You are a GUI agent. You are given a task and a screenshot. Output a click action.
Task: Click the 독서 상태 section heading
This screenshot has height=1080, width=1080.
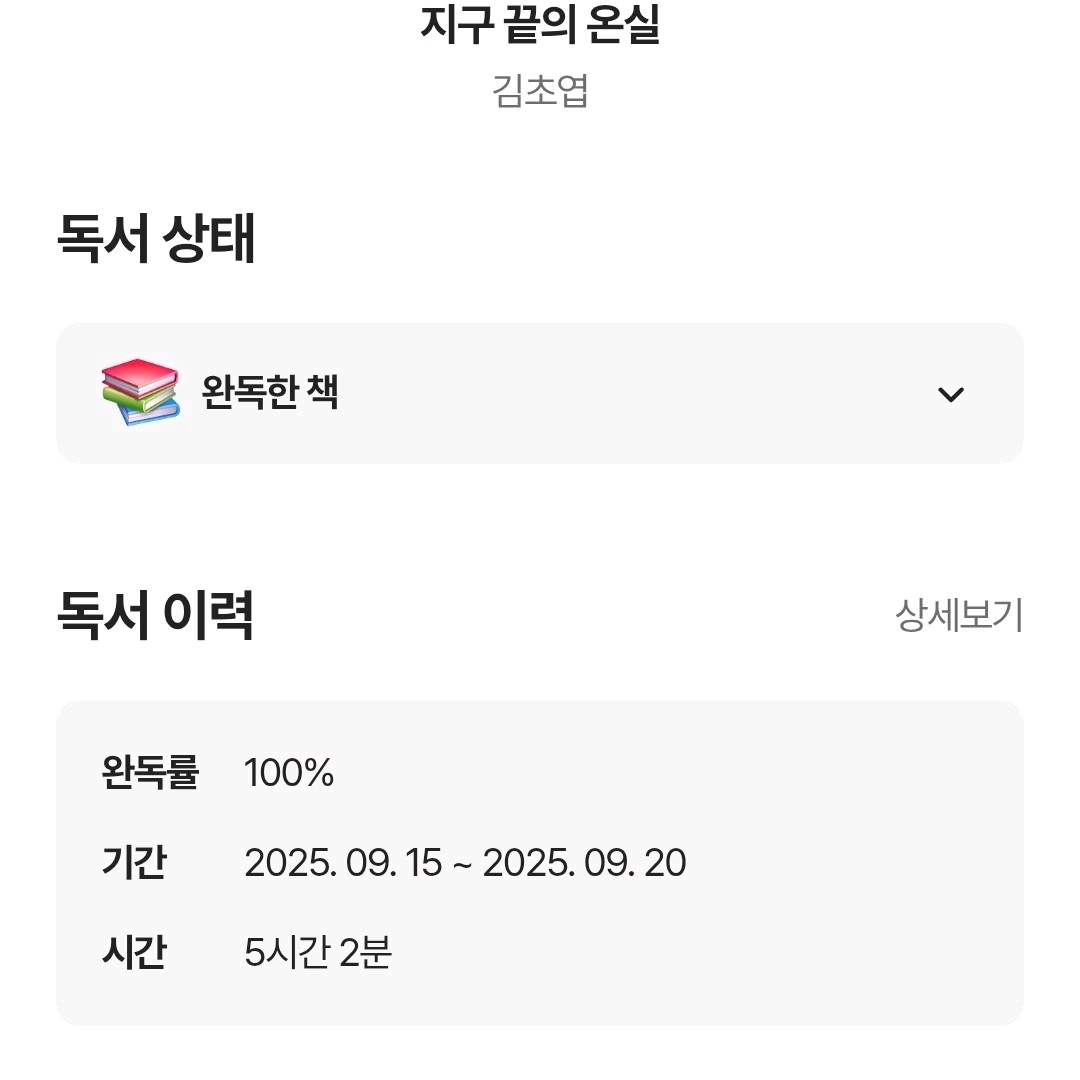coord(156,240)
